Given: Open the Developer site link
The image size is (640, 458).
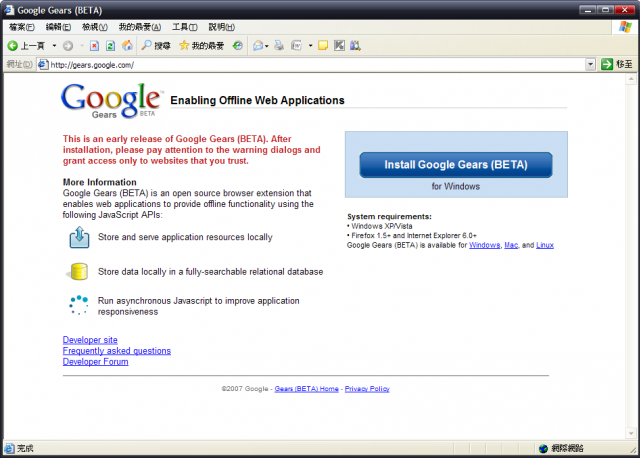Looking at the screenshot, I should point(90,340).
